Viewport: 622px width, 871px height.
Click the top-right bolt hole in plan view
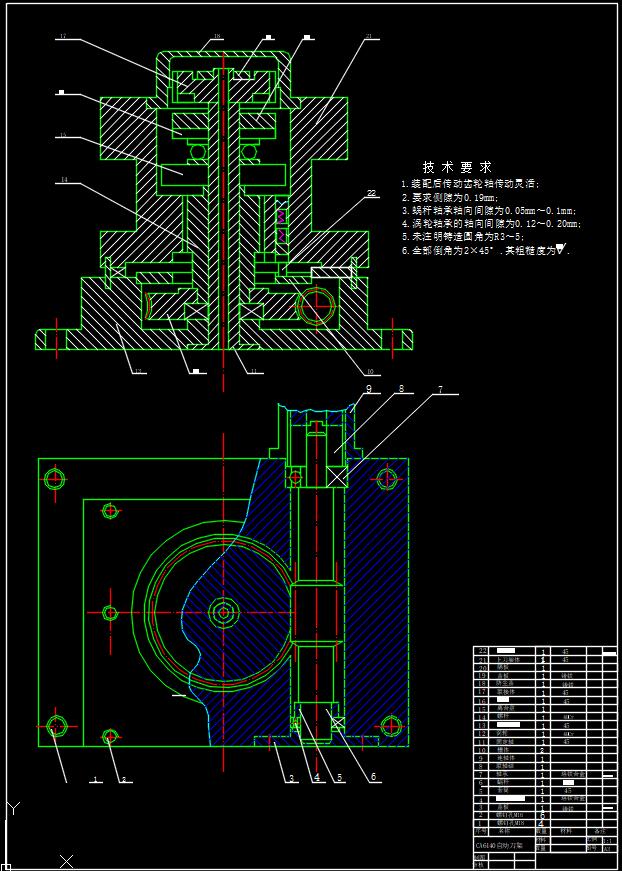(x=385, y=479)
